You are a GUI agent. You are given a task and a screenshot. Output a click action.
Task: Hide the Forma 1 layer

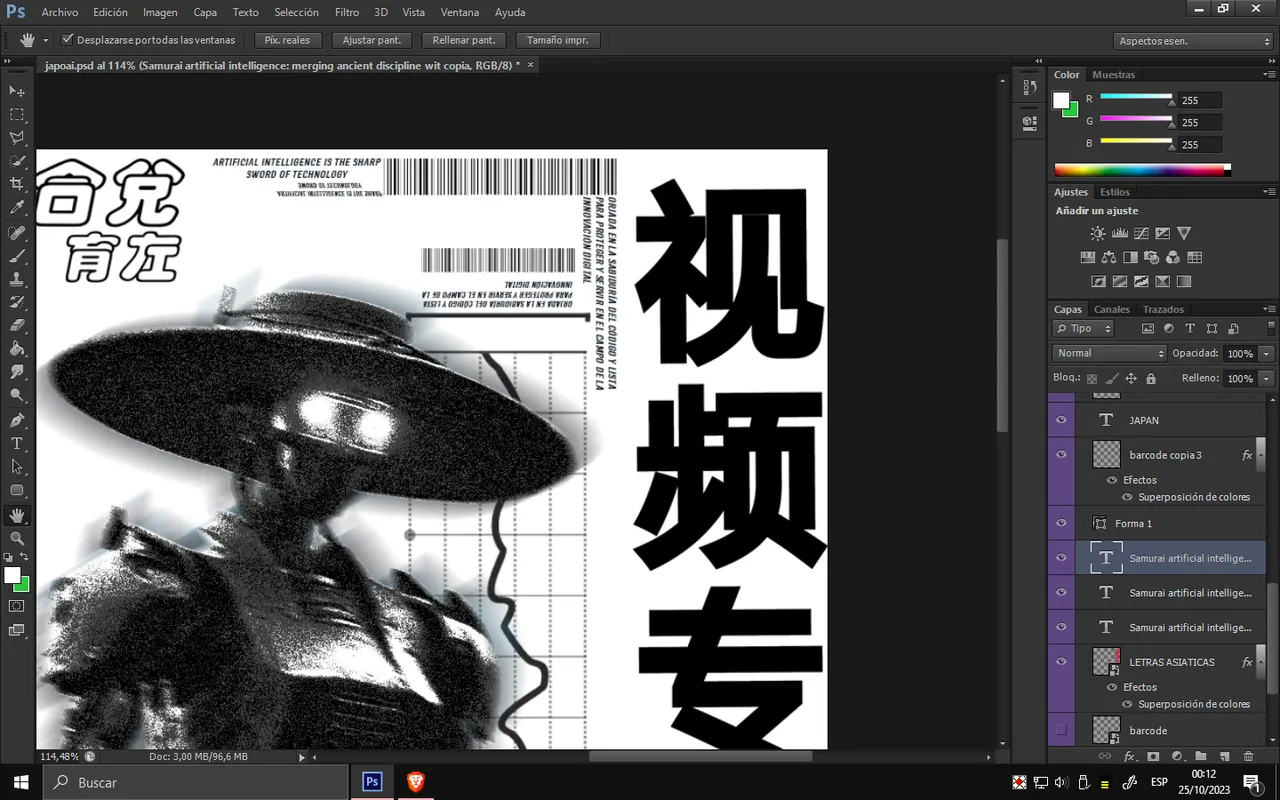point(1061,523)
